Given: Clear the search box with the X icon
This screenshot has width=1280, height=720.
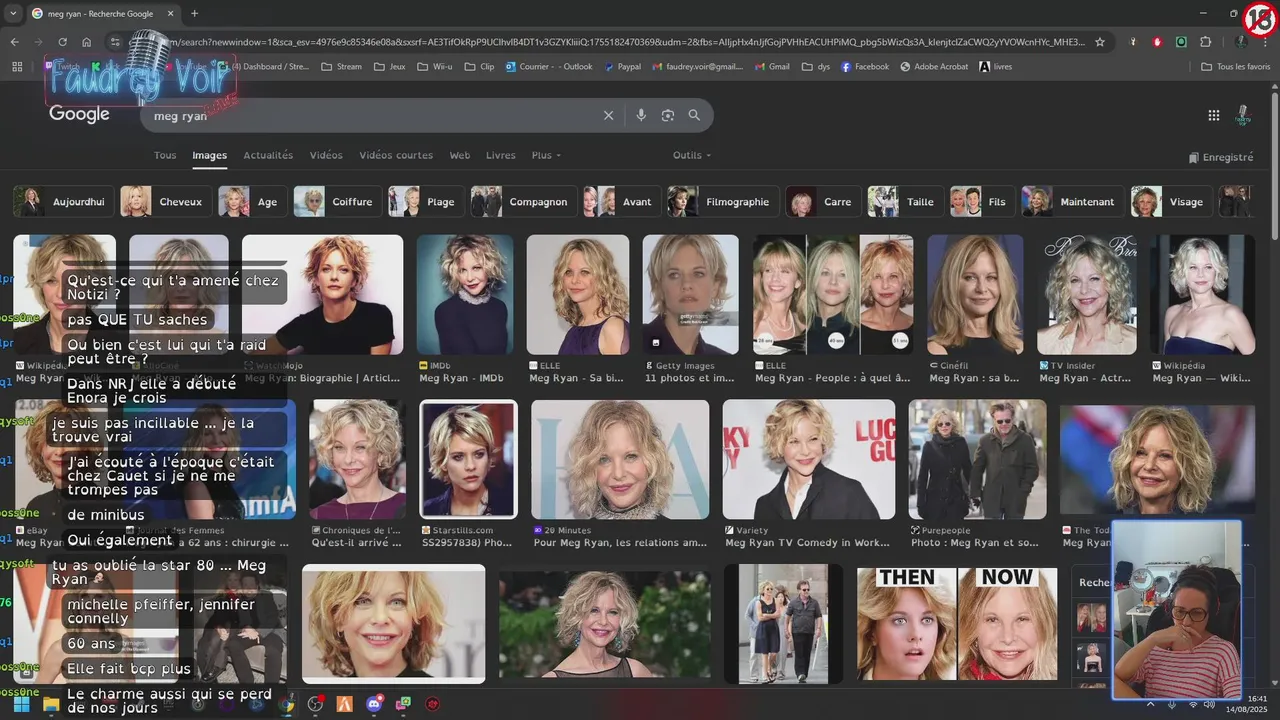Looking at the screenshot, I should (x=608, y=116).
